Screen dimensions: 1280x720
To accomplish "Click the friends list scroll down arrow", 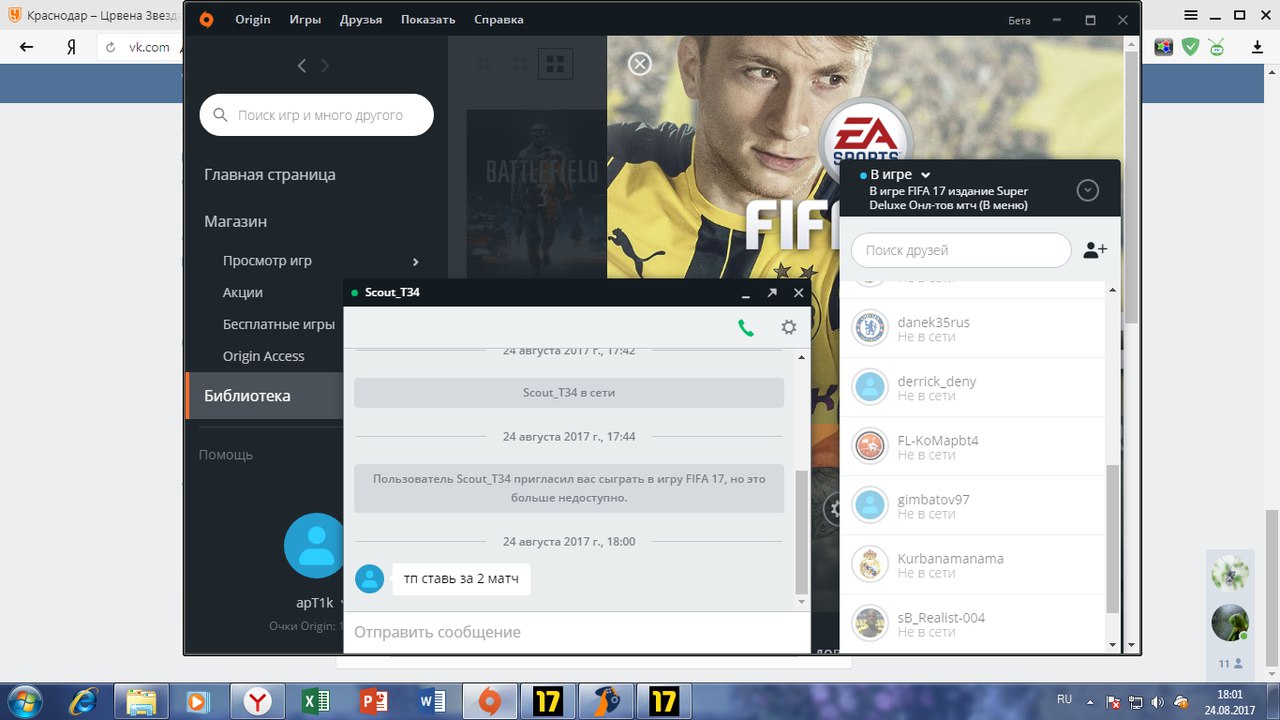I will click(1113, 645).
